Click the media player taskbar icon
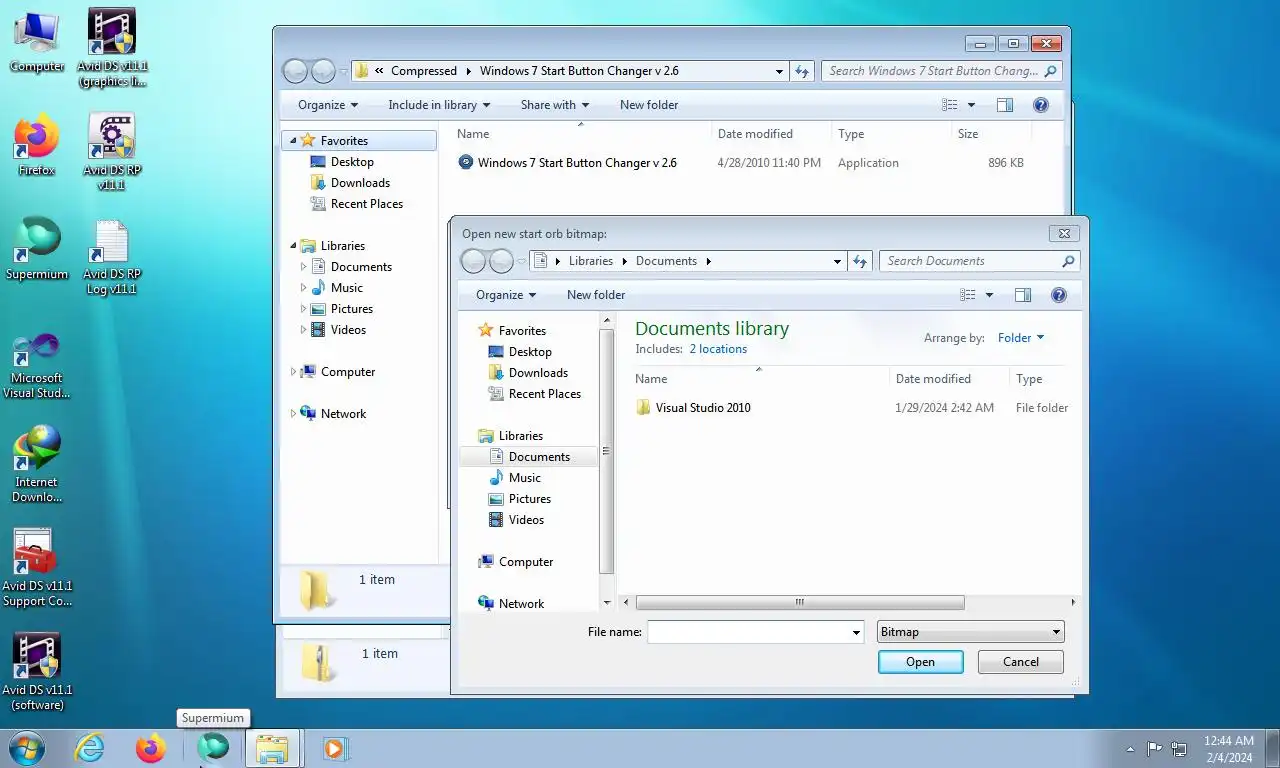The height and width of the screenshot is (768, 1280). tap(334, 748)
